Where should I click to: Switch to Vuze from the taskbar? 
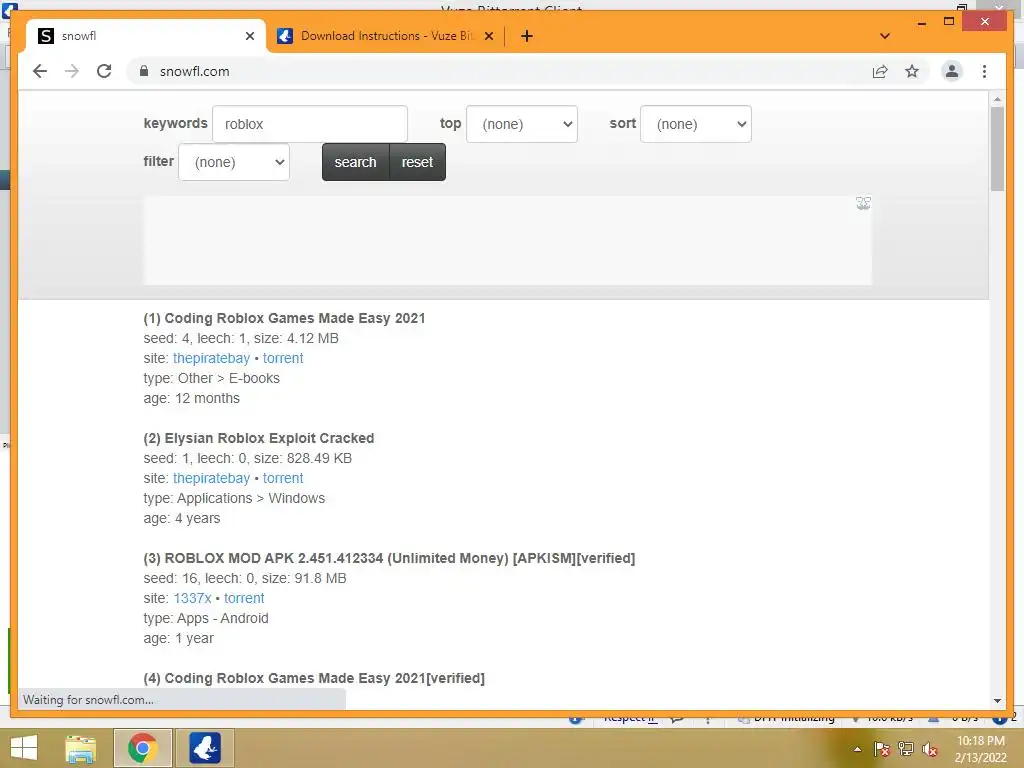(204, 748)
